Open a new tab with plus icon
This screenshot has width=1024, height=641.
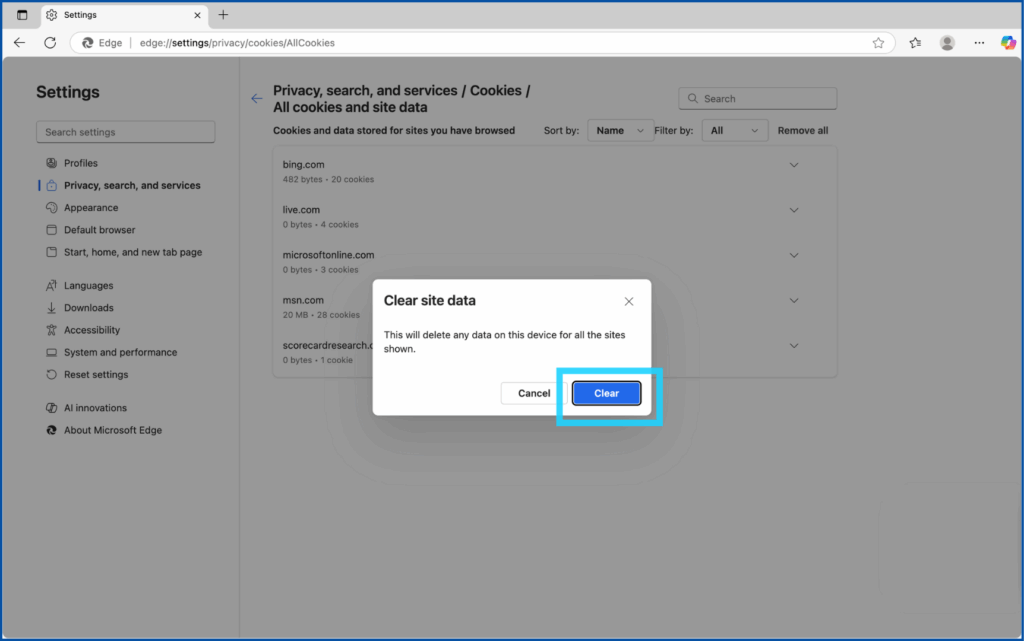click(x=223, y=15)
